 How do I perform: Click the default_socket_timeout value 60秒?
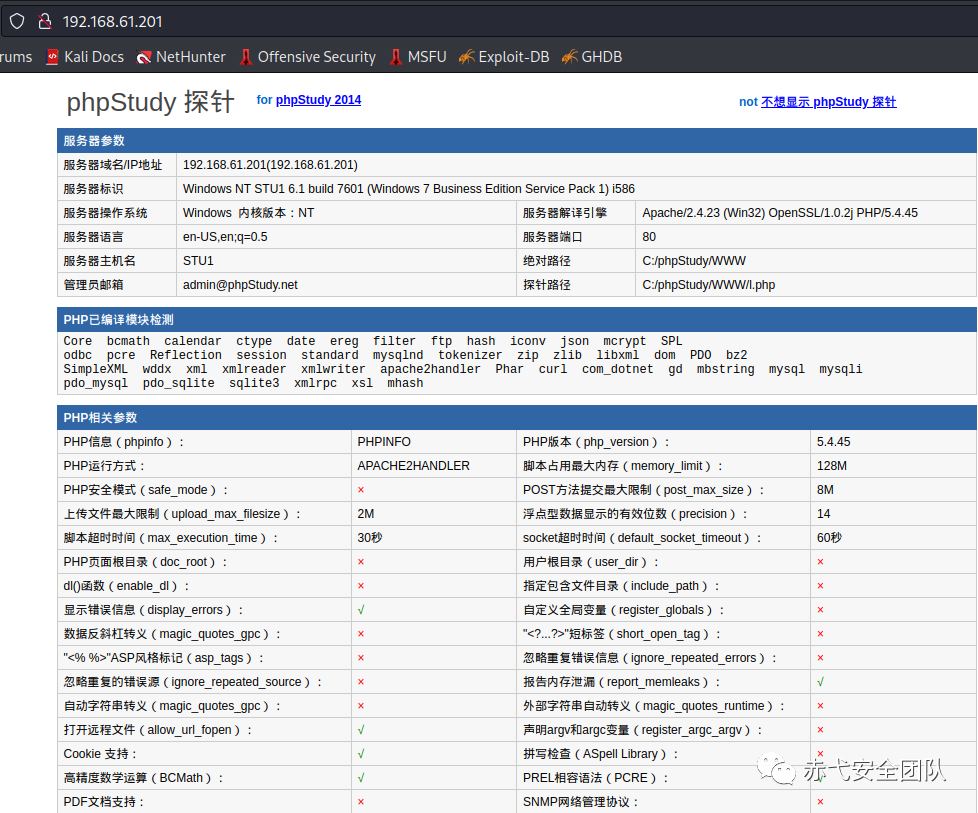click(830, 538)
